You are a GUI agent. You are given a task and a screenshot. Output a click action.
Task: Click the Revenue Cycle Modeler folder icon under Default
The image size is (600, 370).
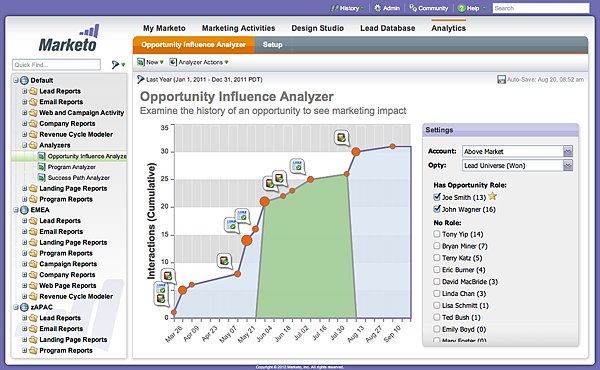[33, 135]
